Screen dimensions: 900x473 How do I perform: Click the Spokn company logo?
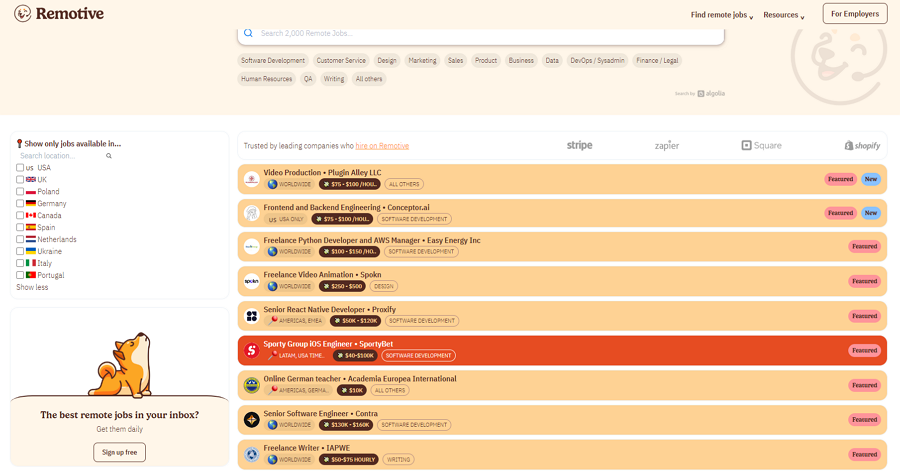(x=252, y=281)
